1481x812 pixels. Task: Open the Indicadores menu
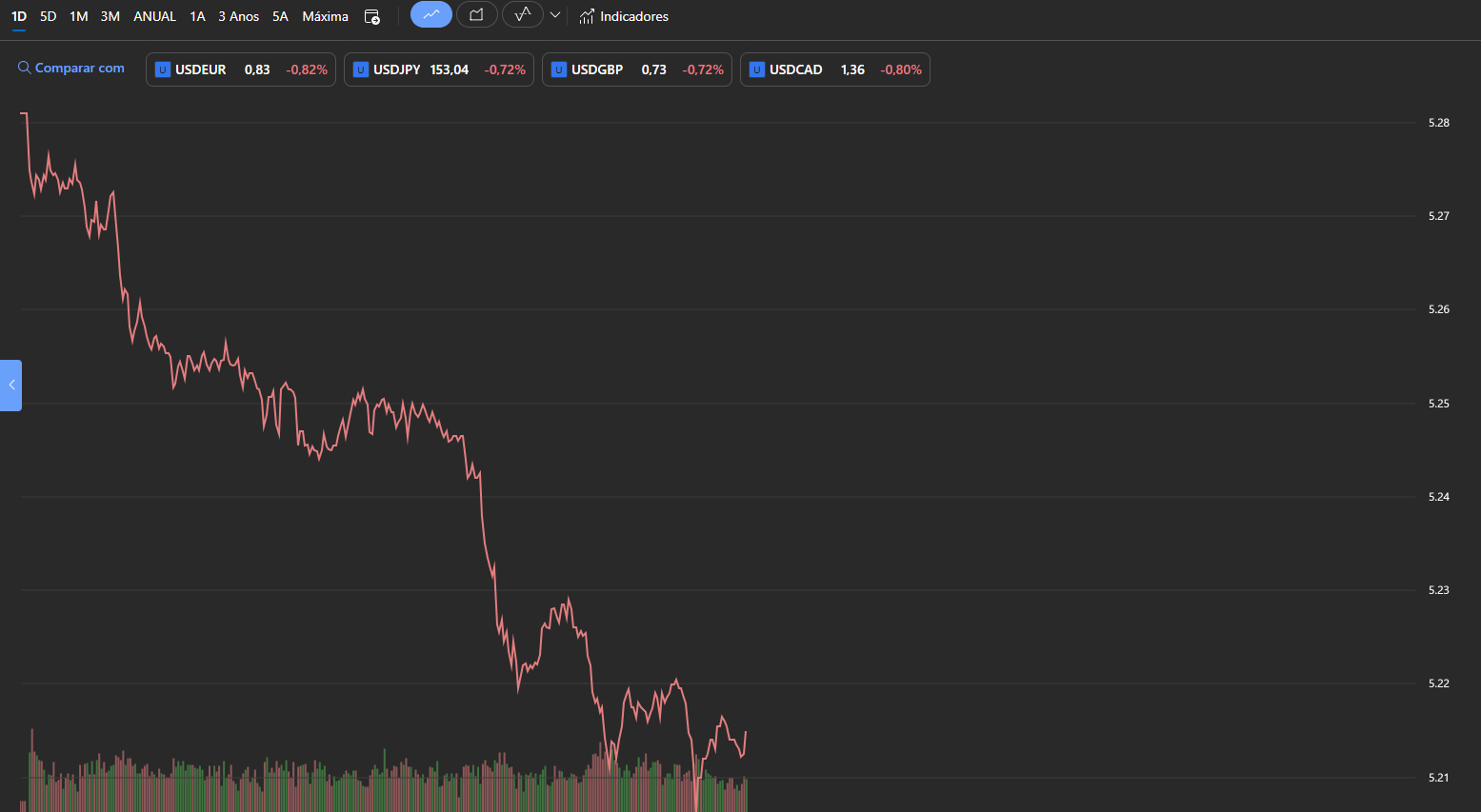[633, 16]
